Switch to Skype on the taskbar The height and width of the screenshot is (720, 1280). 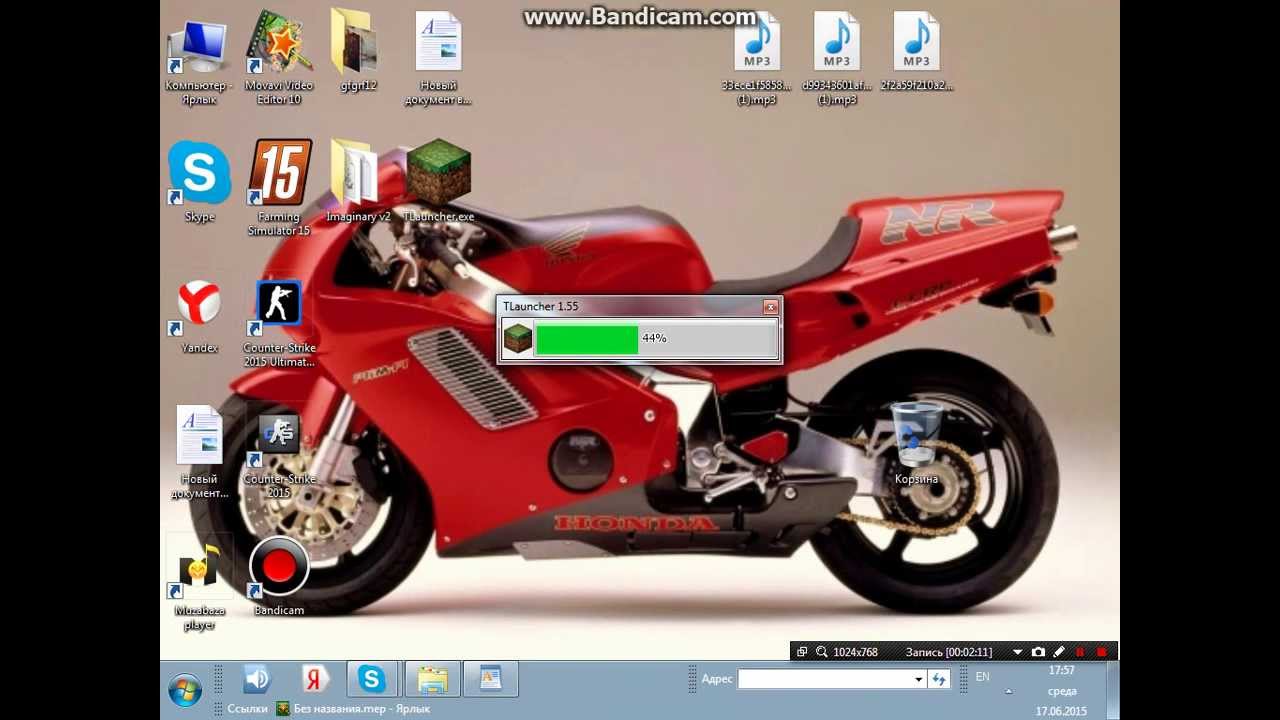372,679
